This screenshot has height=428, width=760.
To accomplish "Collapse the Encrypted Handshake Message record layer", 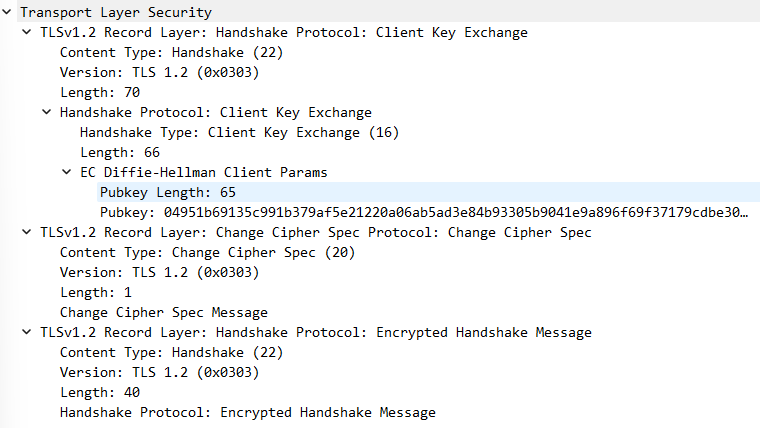I will click(27, 333).
